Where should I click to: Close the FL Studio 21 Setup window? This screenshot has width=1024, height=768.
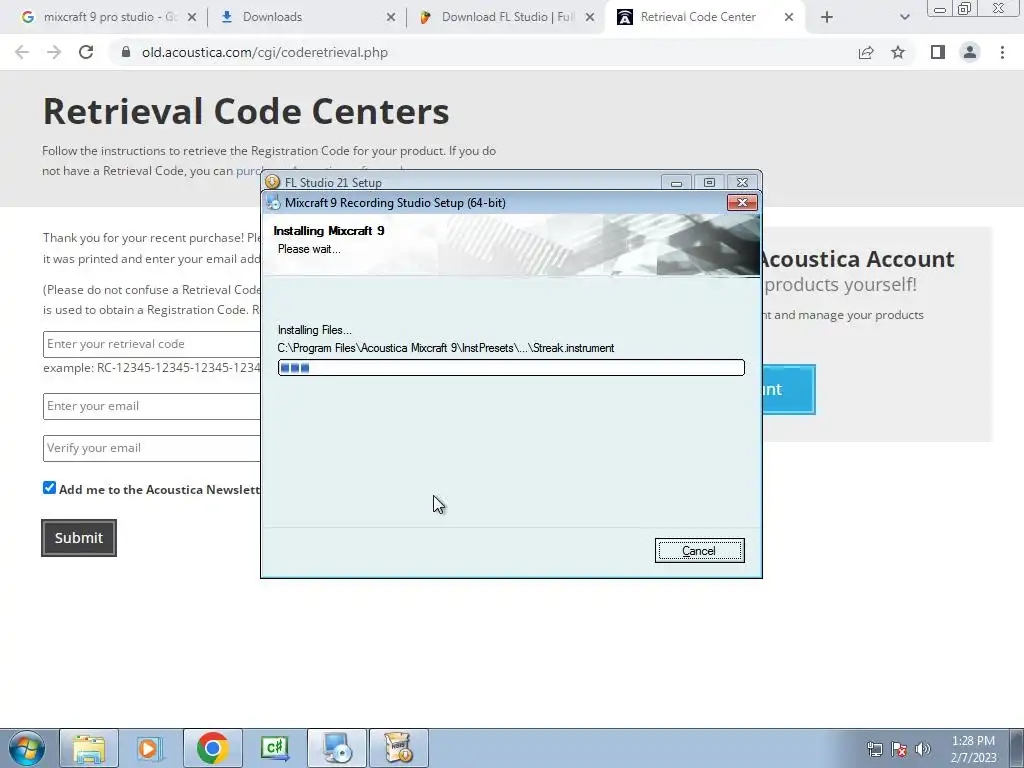[742, 182]
